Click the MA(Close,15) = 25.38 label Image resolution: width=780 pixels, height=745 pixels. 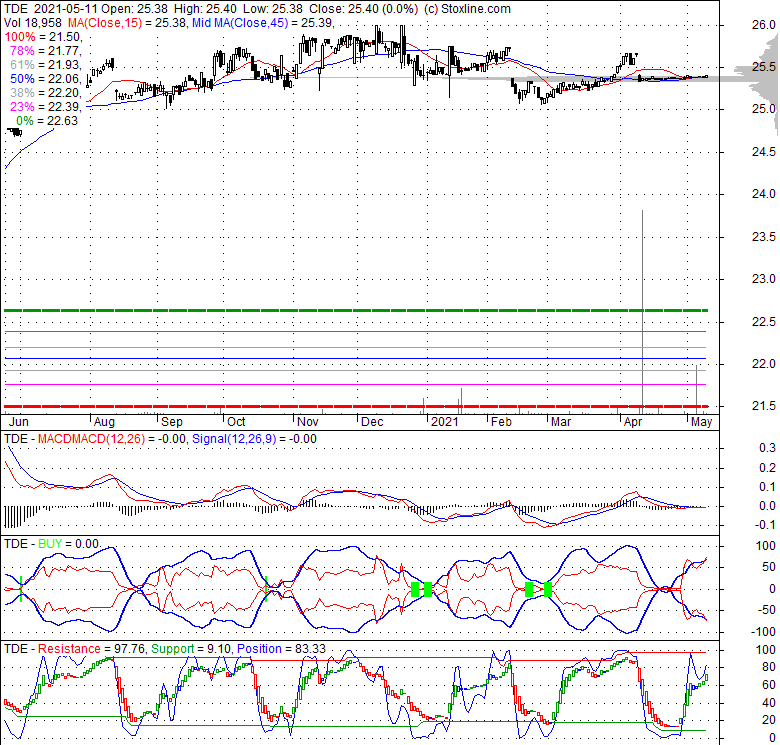(127, 23)
